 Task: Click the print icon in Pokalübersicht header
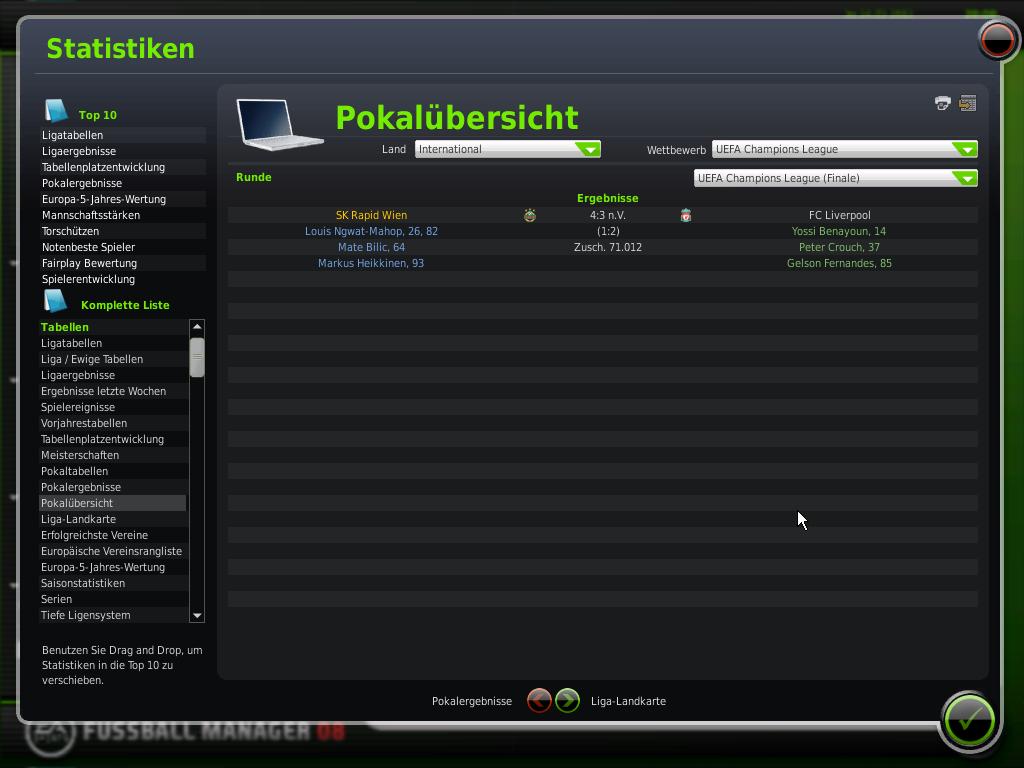click(x=942, y=103)
